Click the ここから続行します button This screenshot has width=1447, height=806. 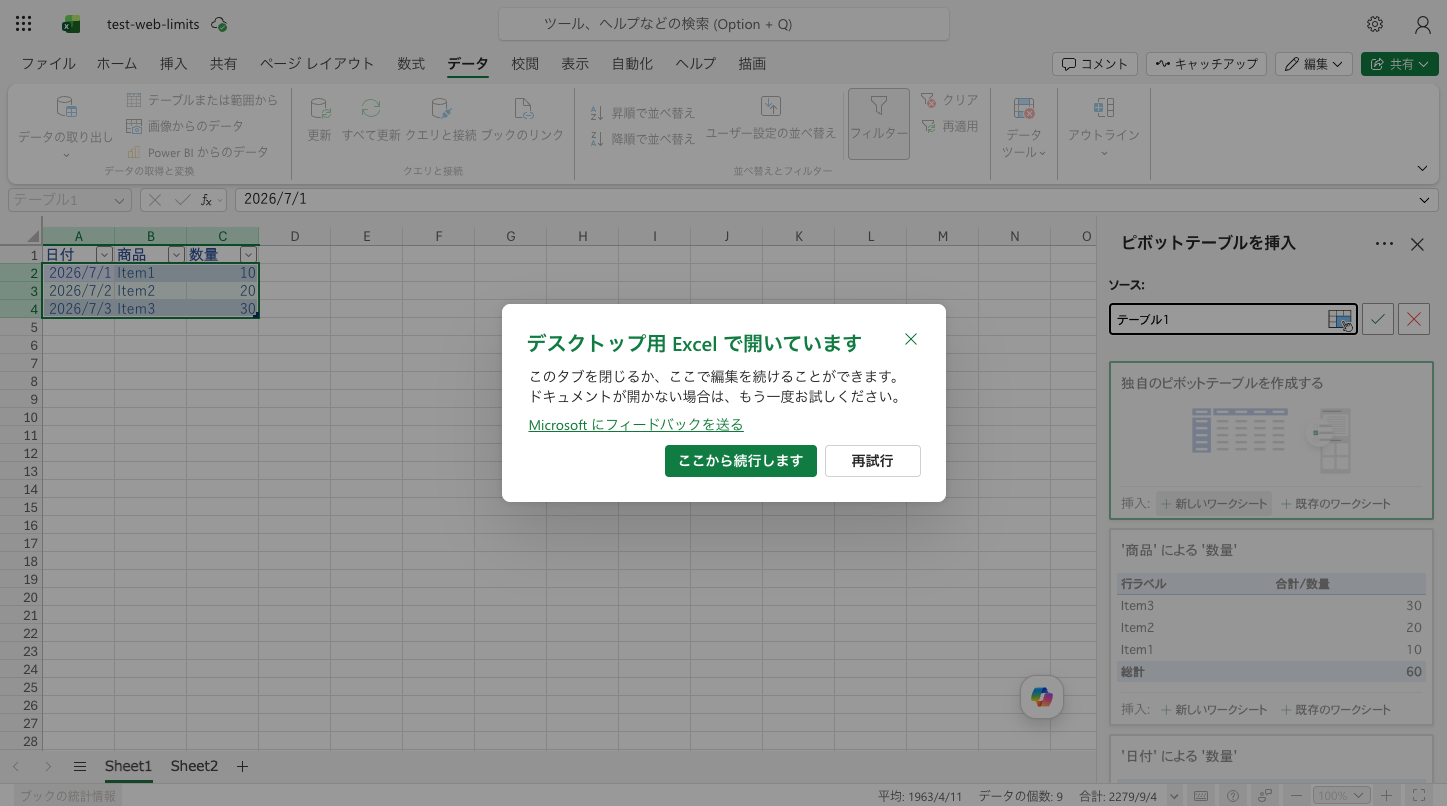click(x=741, y=461)
